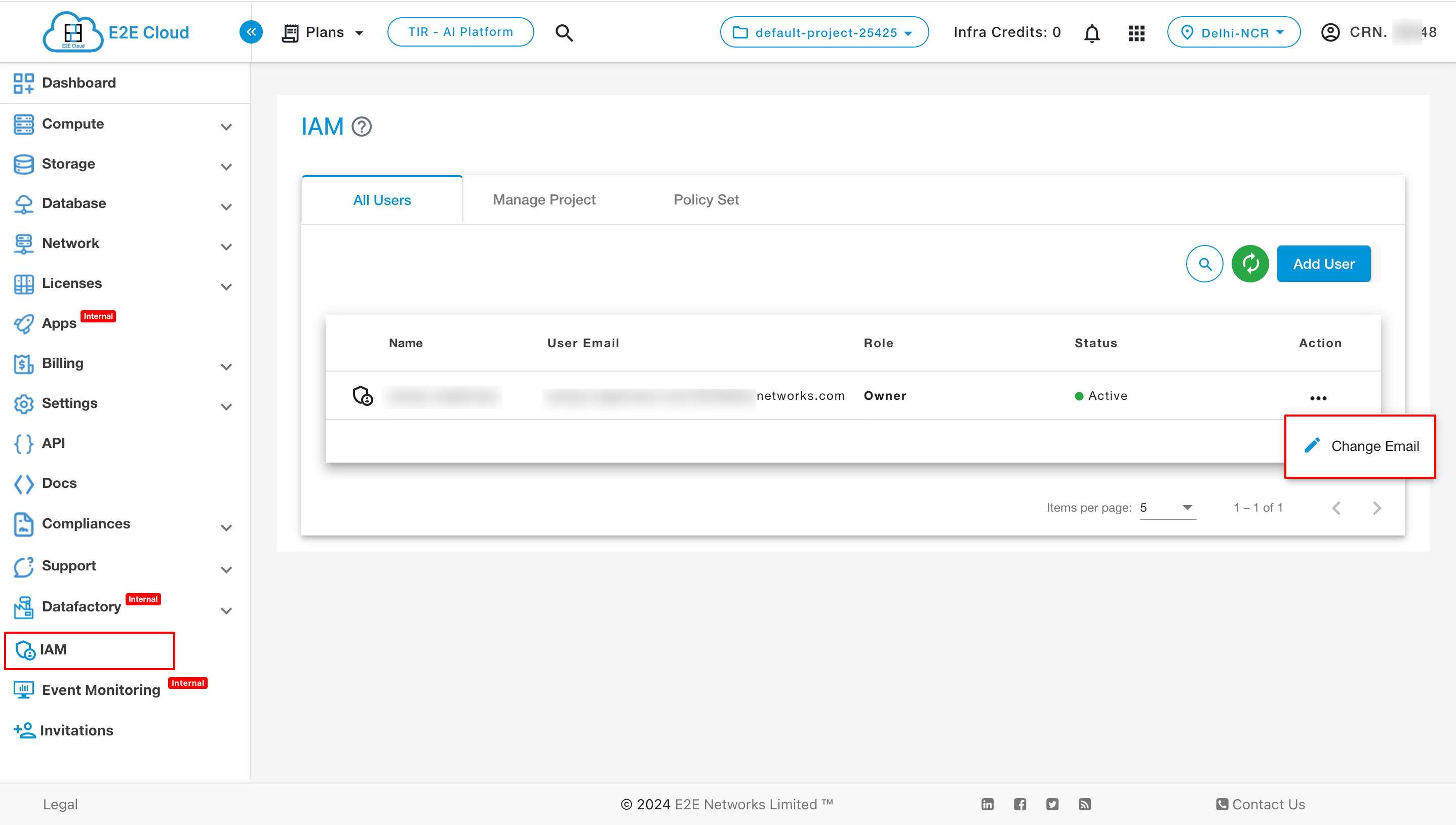Open API braces icon in sidebar
This screenshot has width=1456, height=825.
[x=24, y=444]
